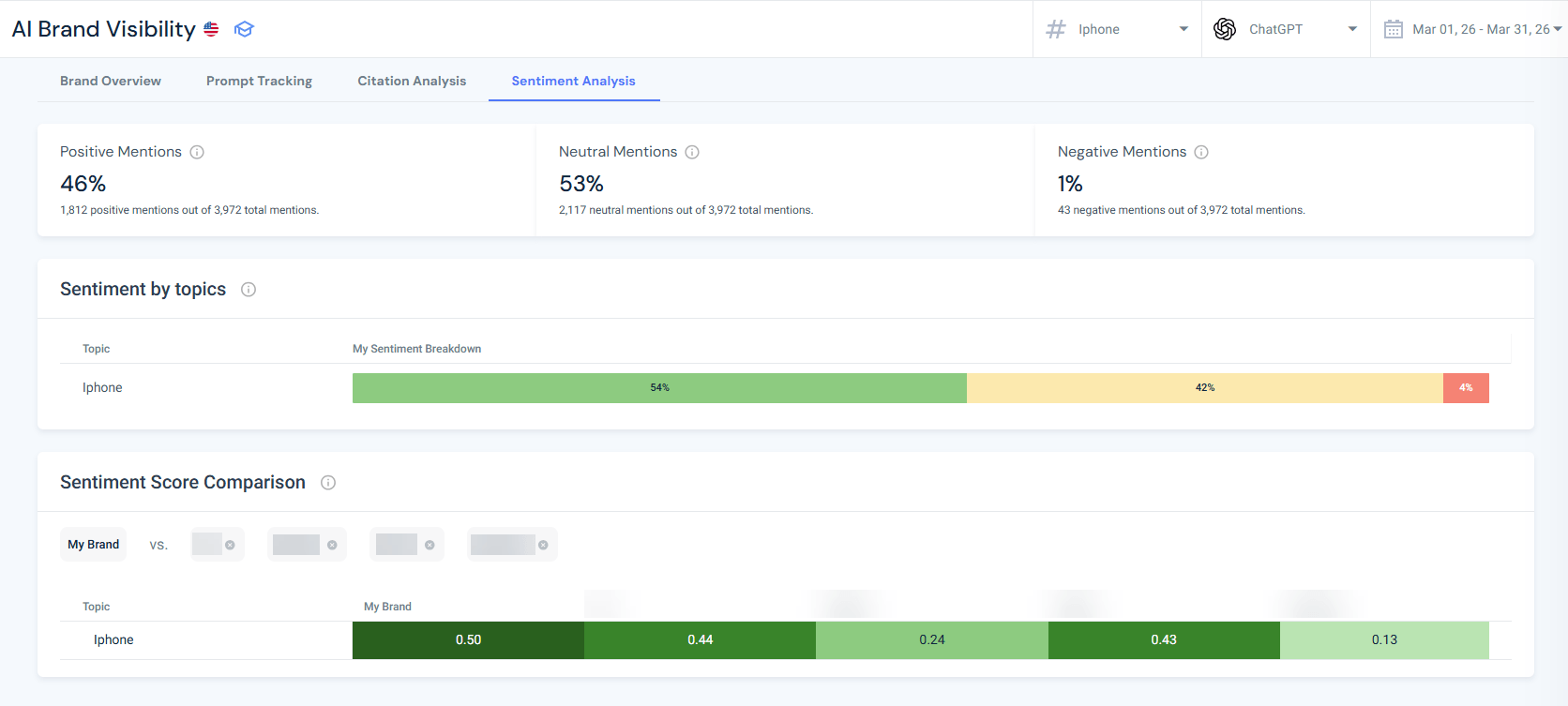Open the Sentiment Score Comparison info icon
Screen dimensions: 1568x706
point(328,483)
